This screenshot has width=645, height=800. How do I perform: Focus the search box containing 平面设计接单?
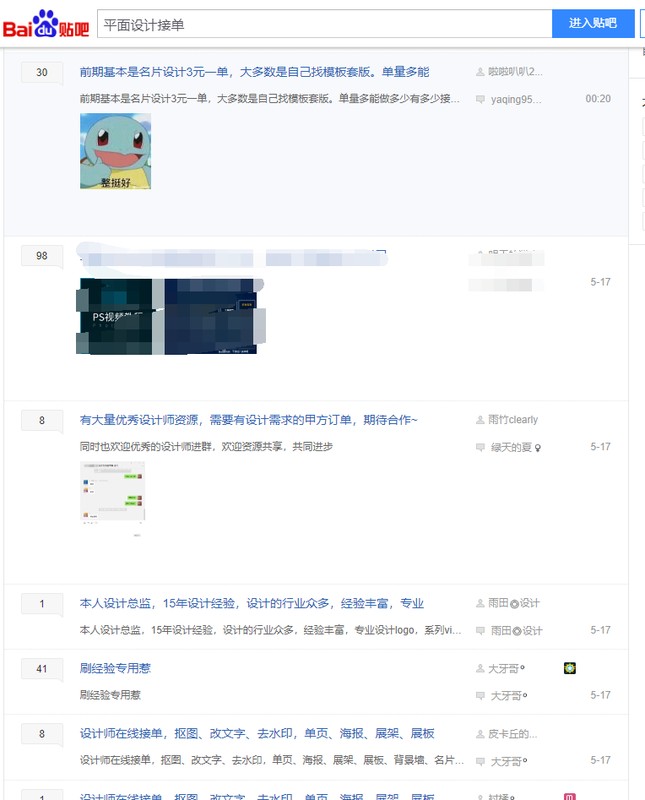pyautogui.click(x=325, y=24)
